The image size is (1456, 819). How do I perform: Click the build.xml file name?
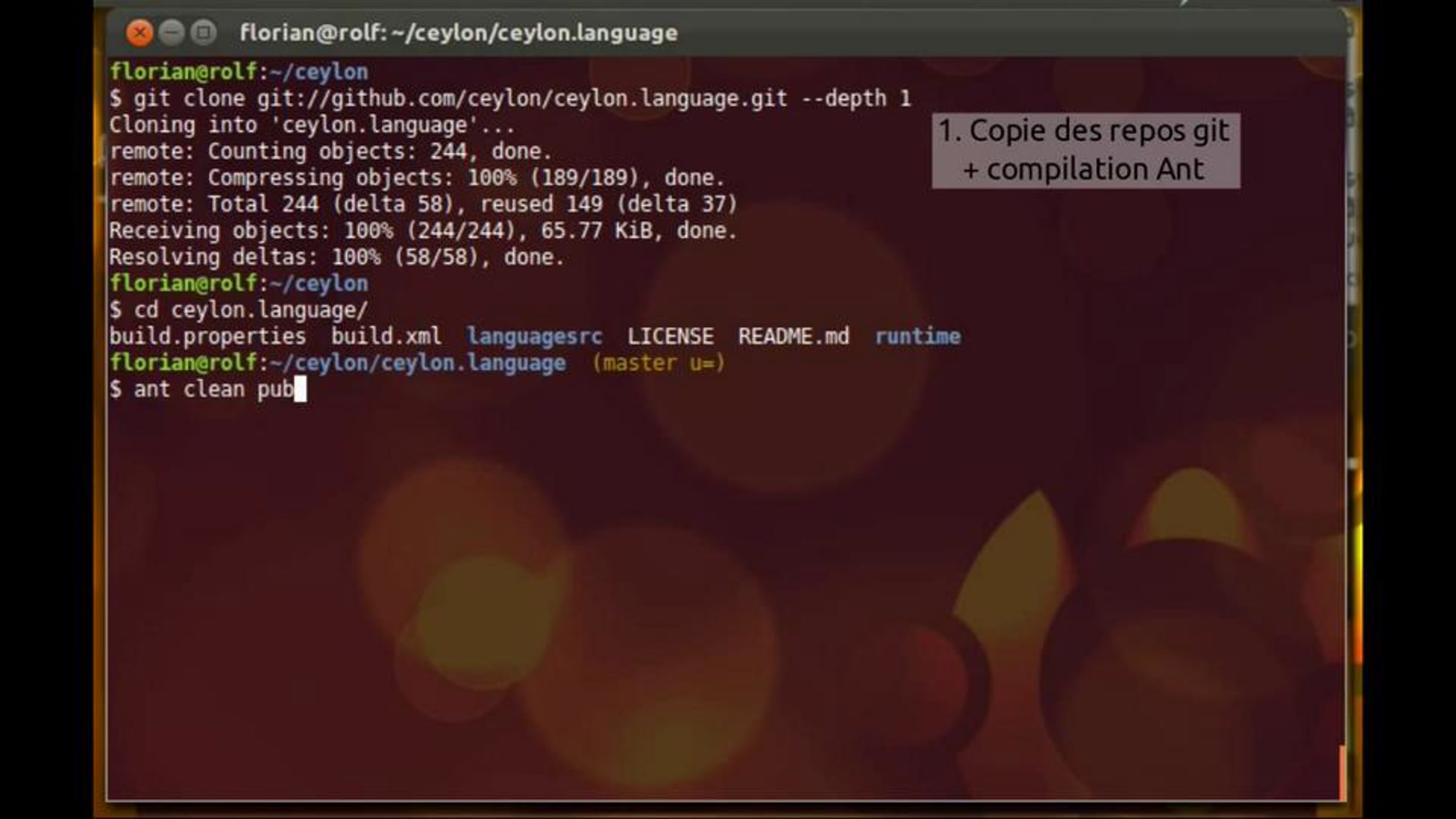[x=386, y=337]
